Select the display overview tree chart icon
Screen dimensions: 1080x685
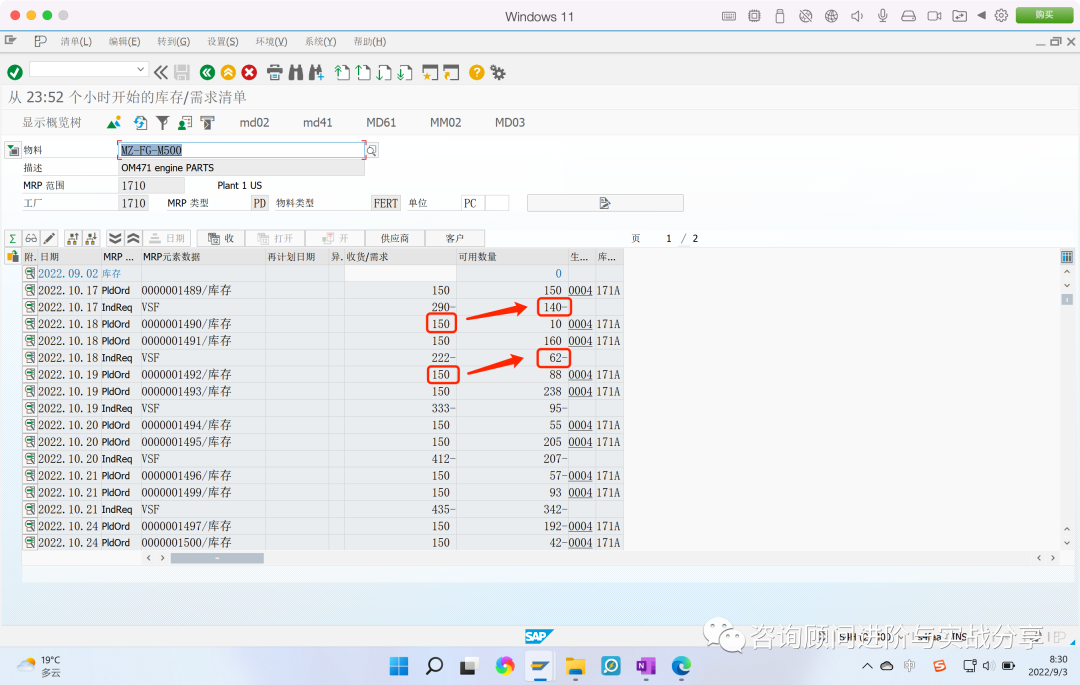[113, 122]
